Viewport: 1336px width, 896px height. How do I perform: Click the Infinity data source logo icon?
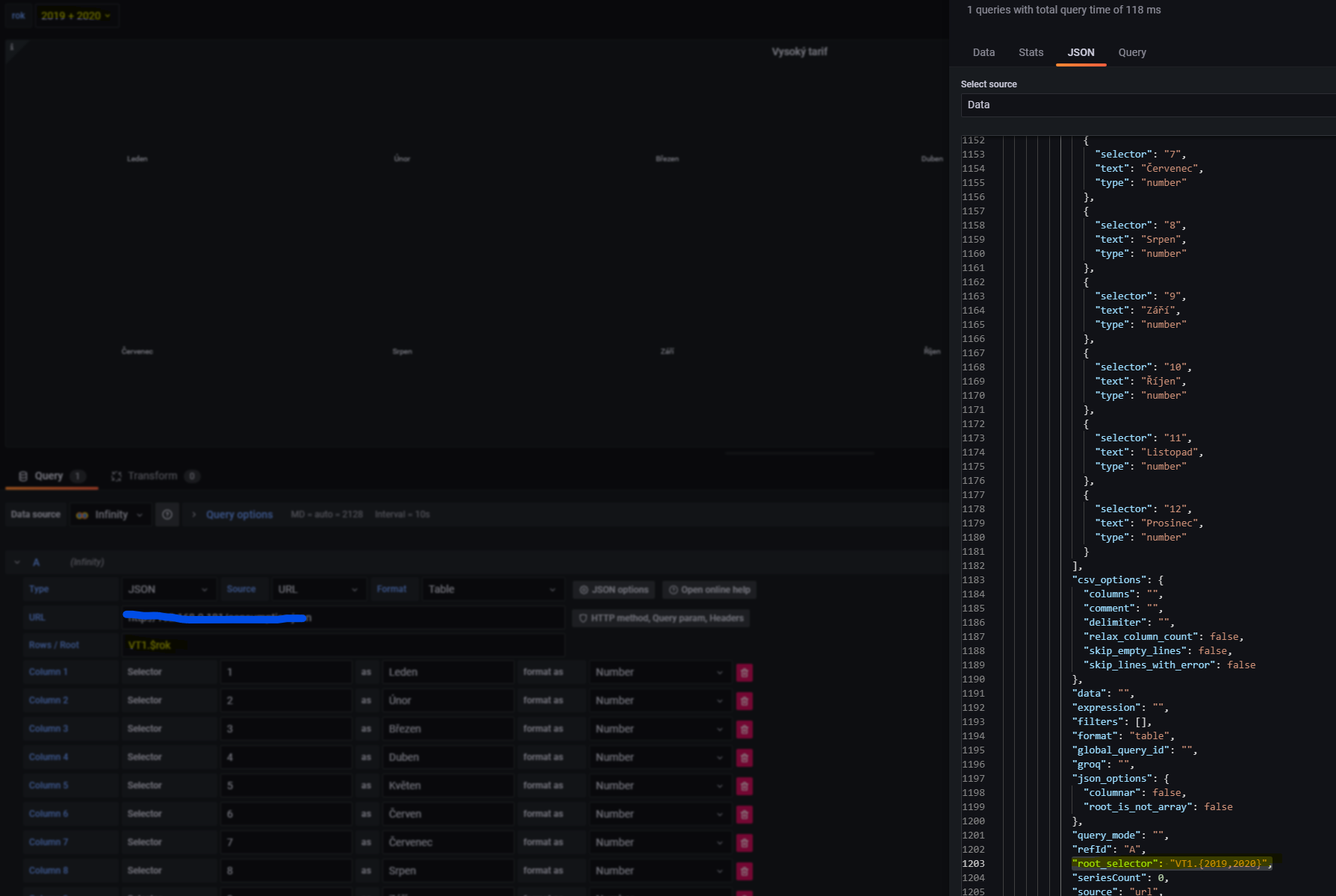82,514
